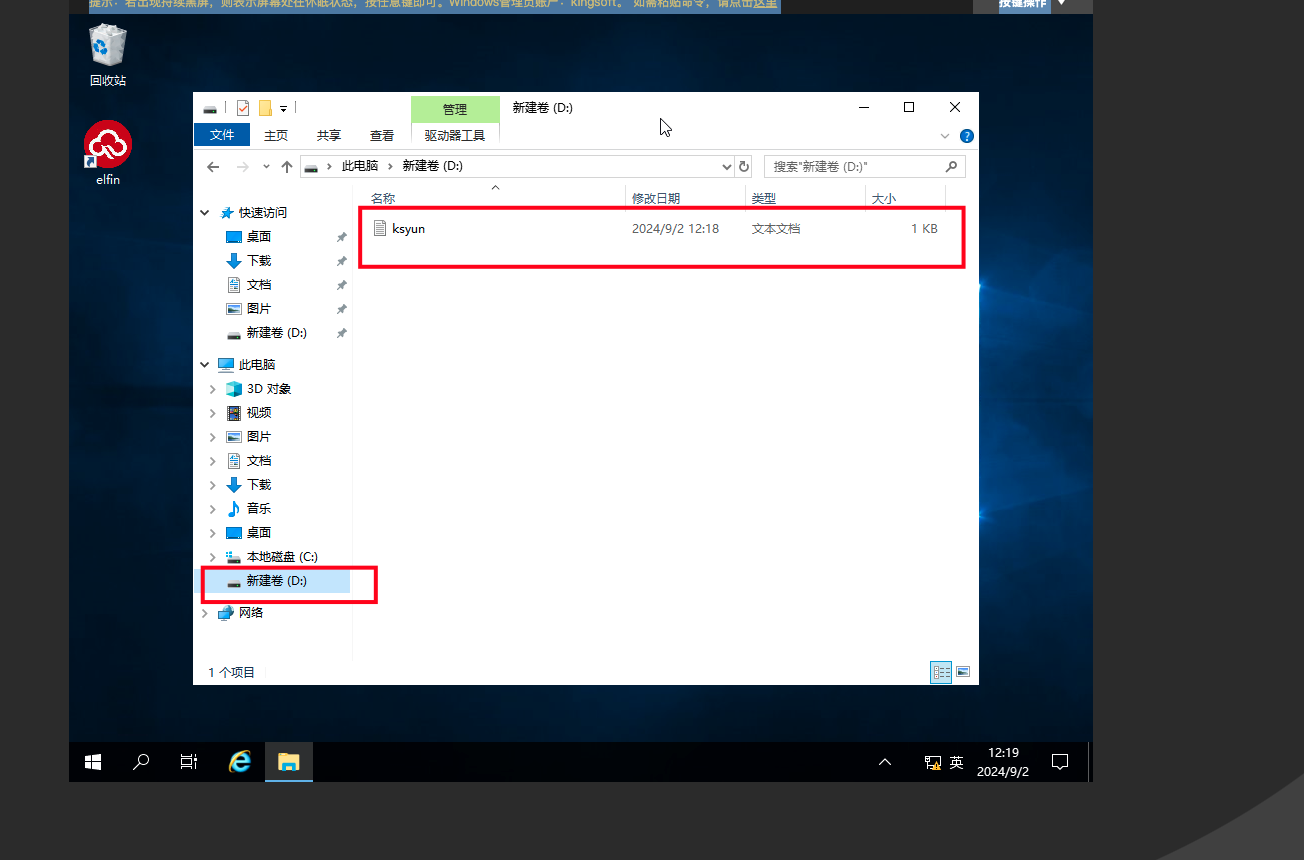Open Task View on the taskbar
The width and height of the screenshot is (1304, 860).
(x=189, y=762)
